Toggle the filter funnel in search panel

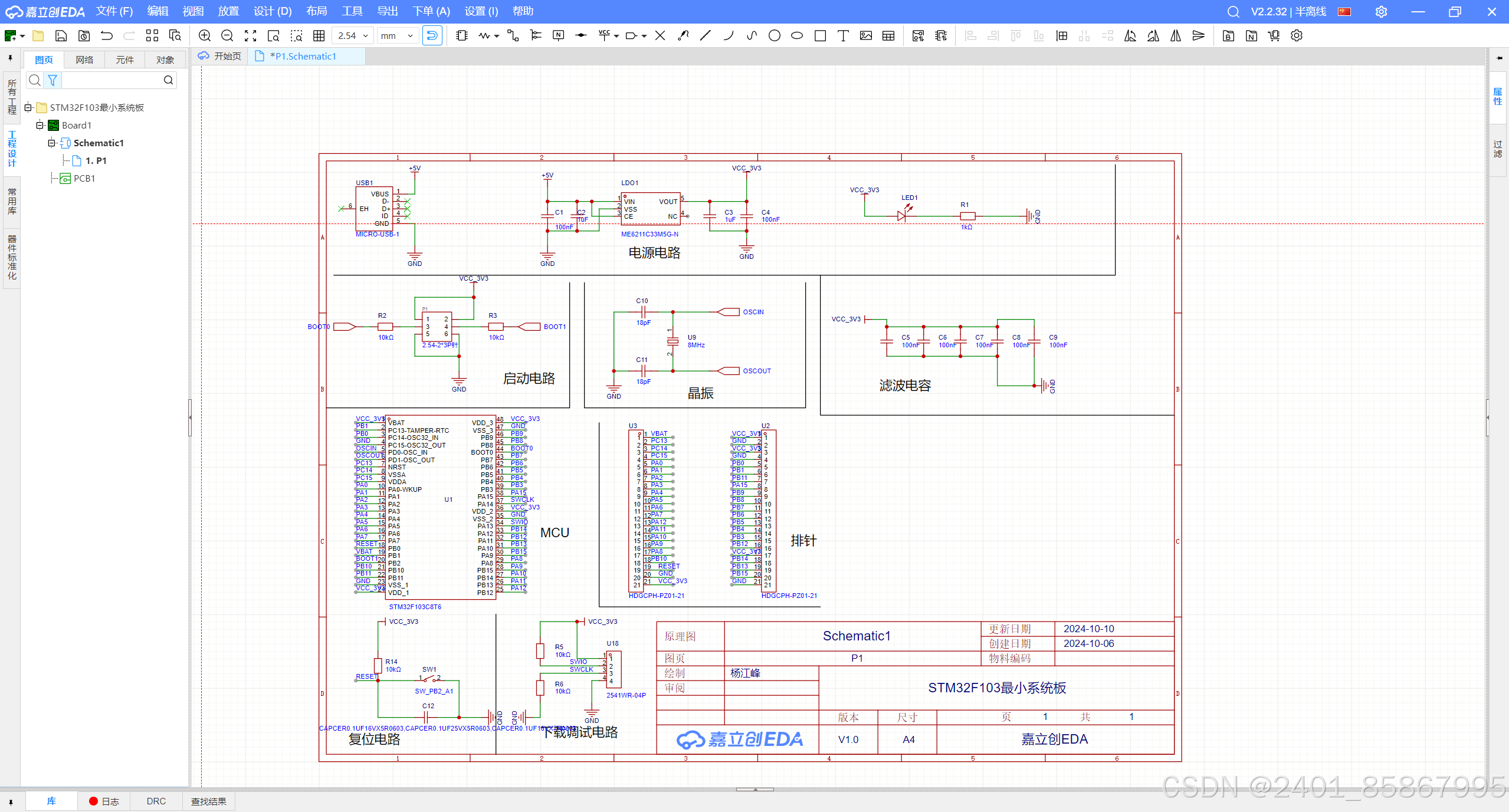point(53,80)
